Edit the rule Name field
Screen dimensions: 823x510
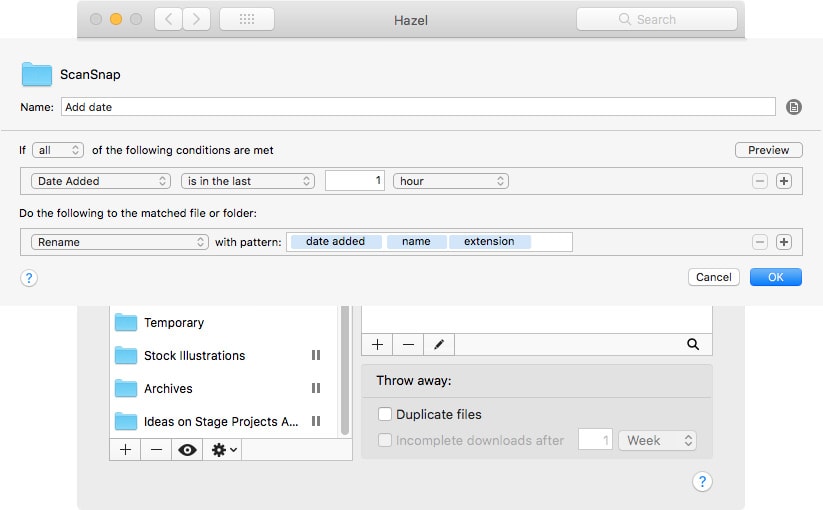coord(418,107)
